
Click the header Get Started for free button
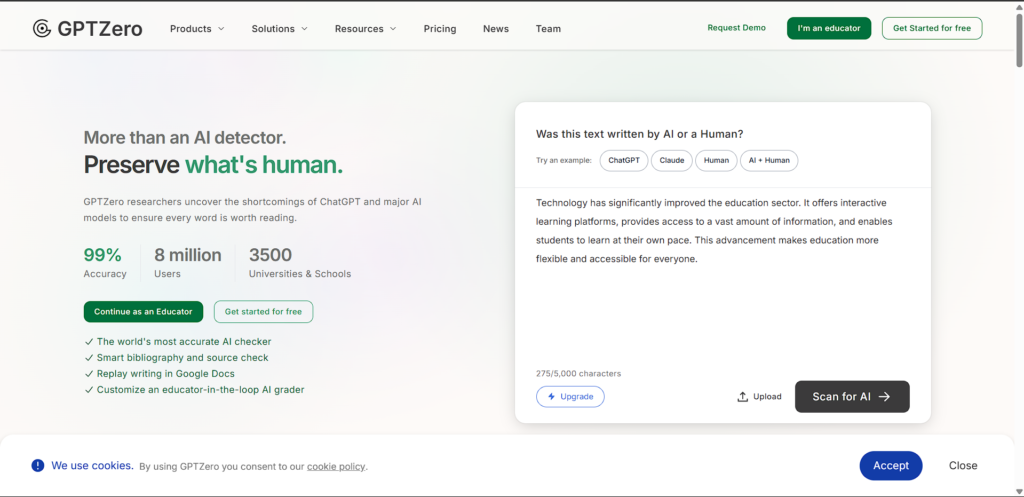[932, 28]
